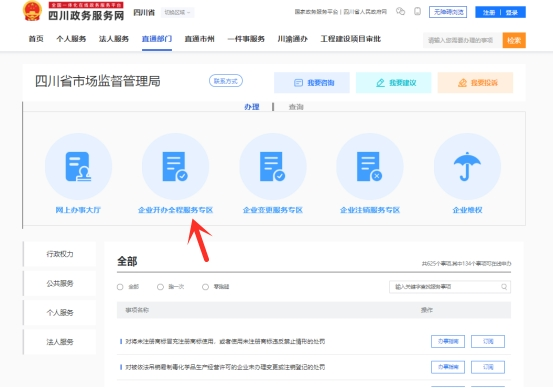Open the 切换区域 region dropdown
553x388 pixels.
177,12
